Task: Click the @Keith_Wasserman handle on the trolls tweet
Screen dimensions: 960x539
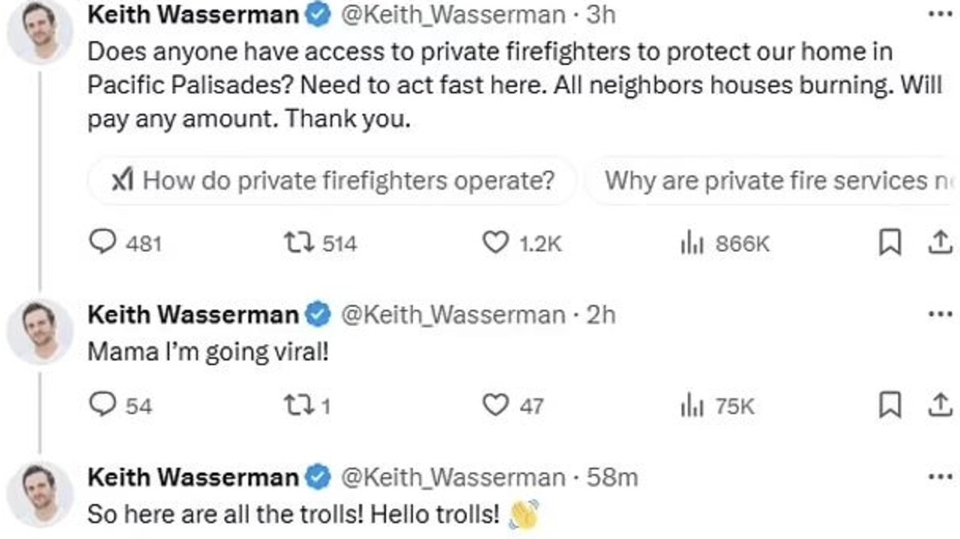Action: click(453, 477)
